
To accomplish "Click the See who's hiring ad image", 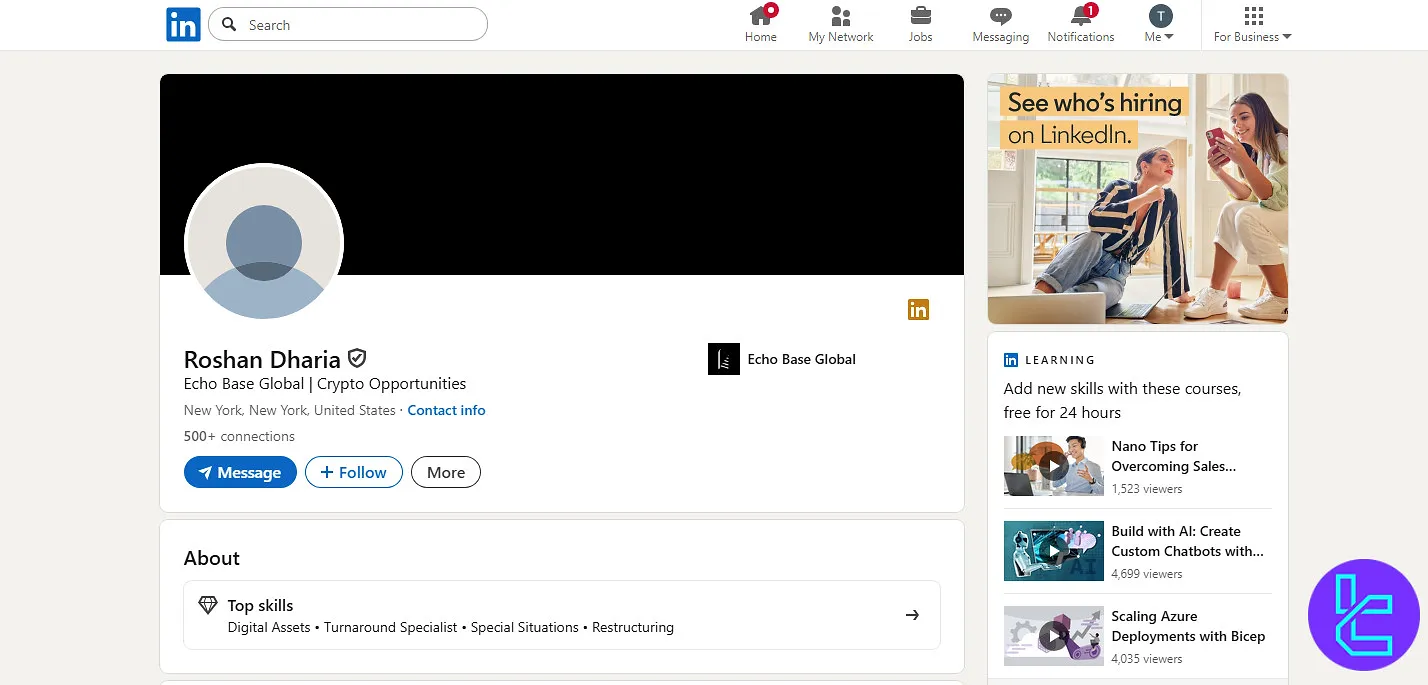I will (x=1138, y=199).
